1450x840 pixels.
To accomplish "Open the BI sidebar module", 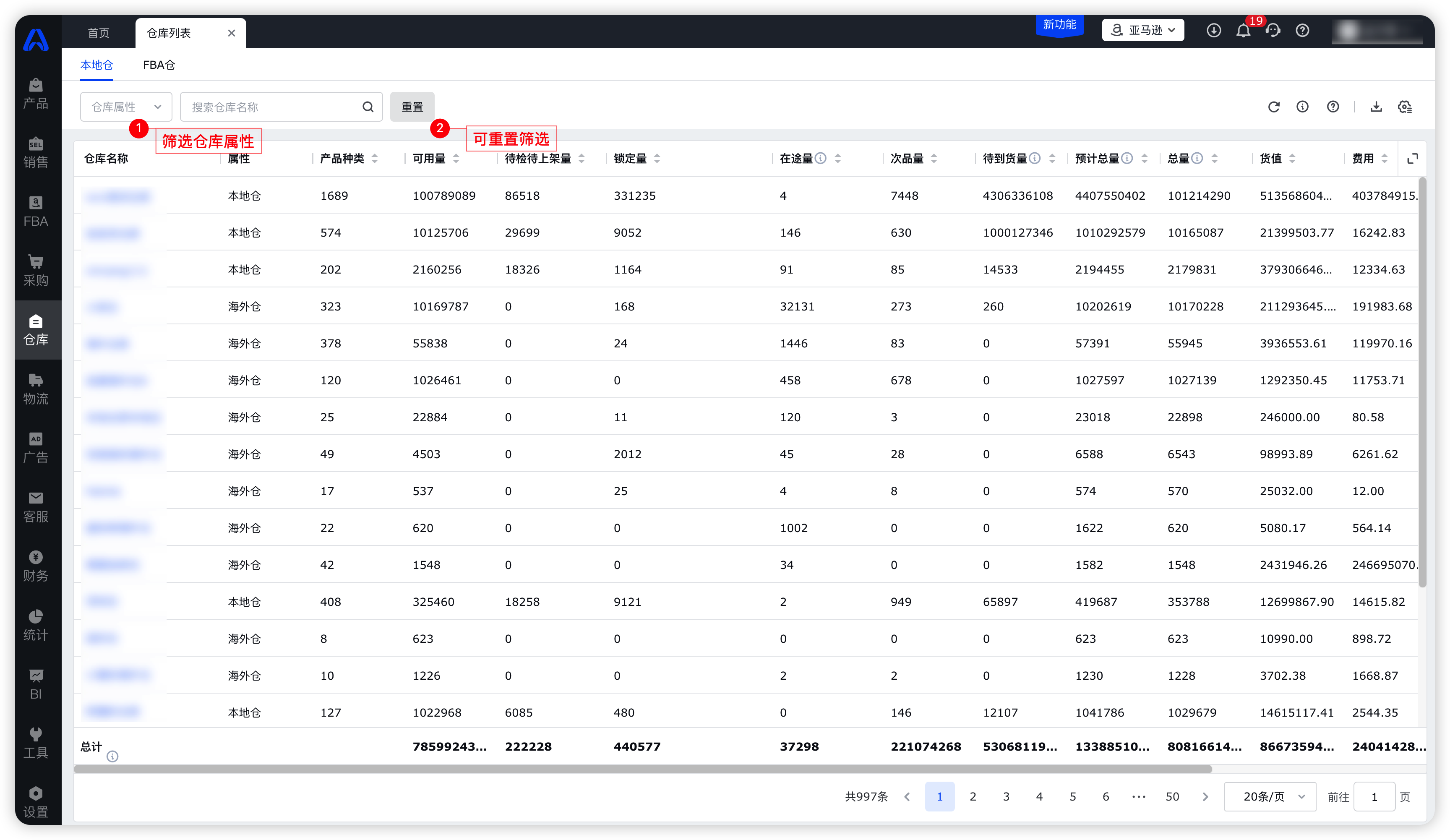I will (x=36, y=685).
